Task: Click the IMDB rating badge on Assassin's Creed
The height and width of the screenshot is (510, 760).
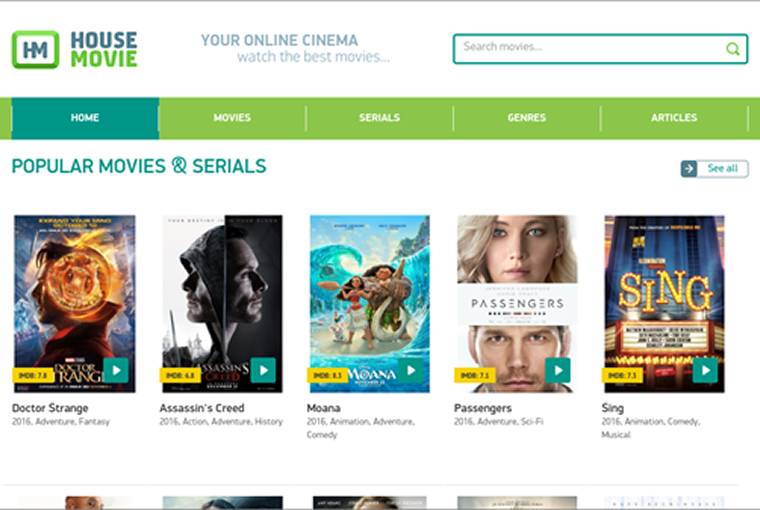Action: pyautogui.click(x=178, y=376)
